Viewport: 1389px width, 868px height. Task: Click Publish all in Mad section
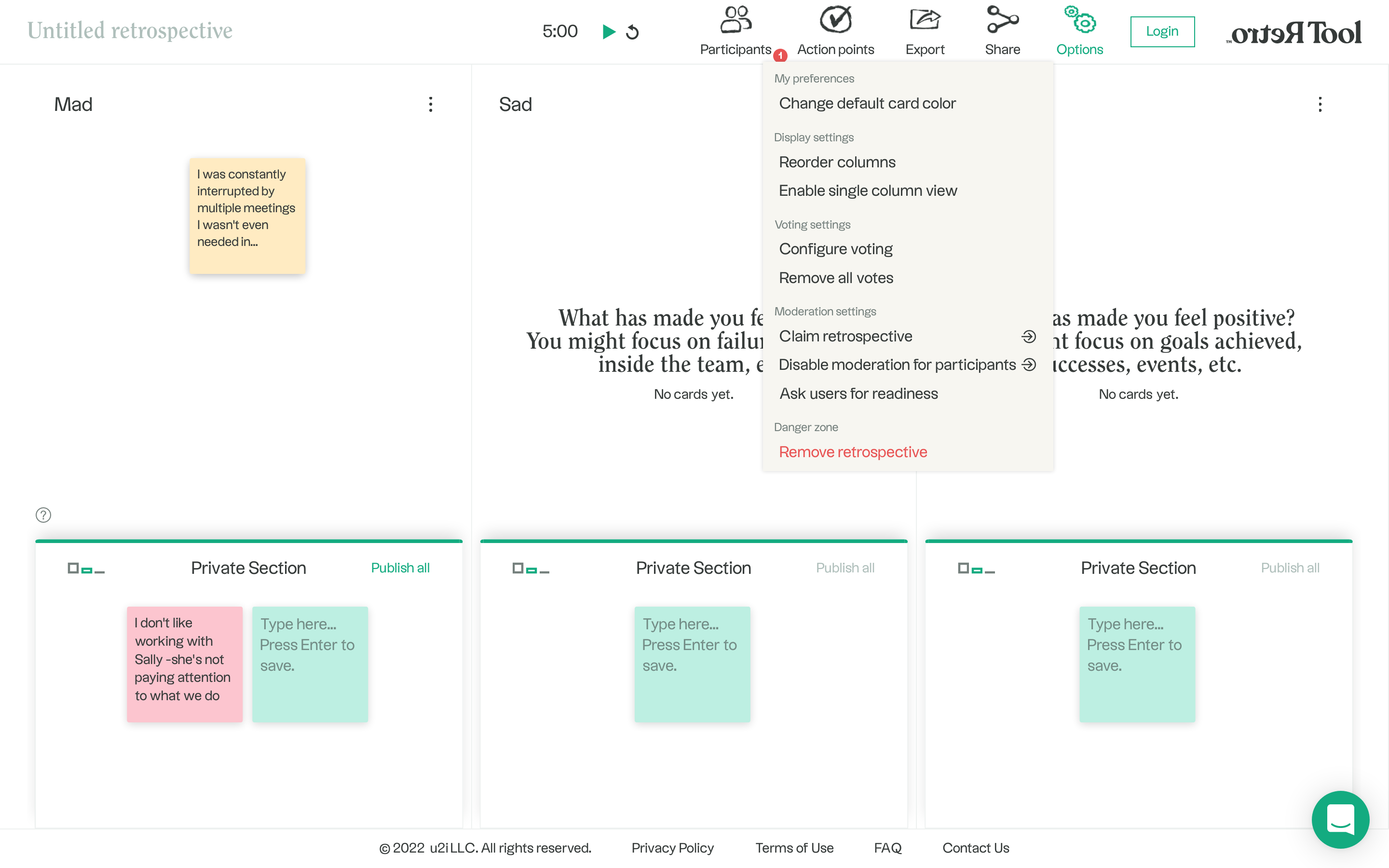pyautogui.click(x=400, y=568)
